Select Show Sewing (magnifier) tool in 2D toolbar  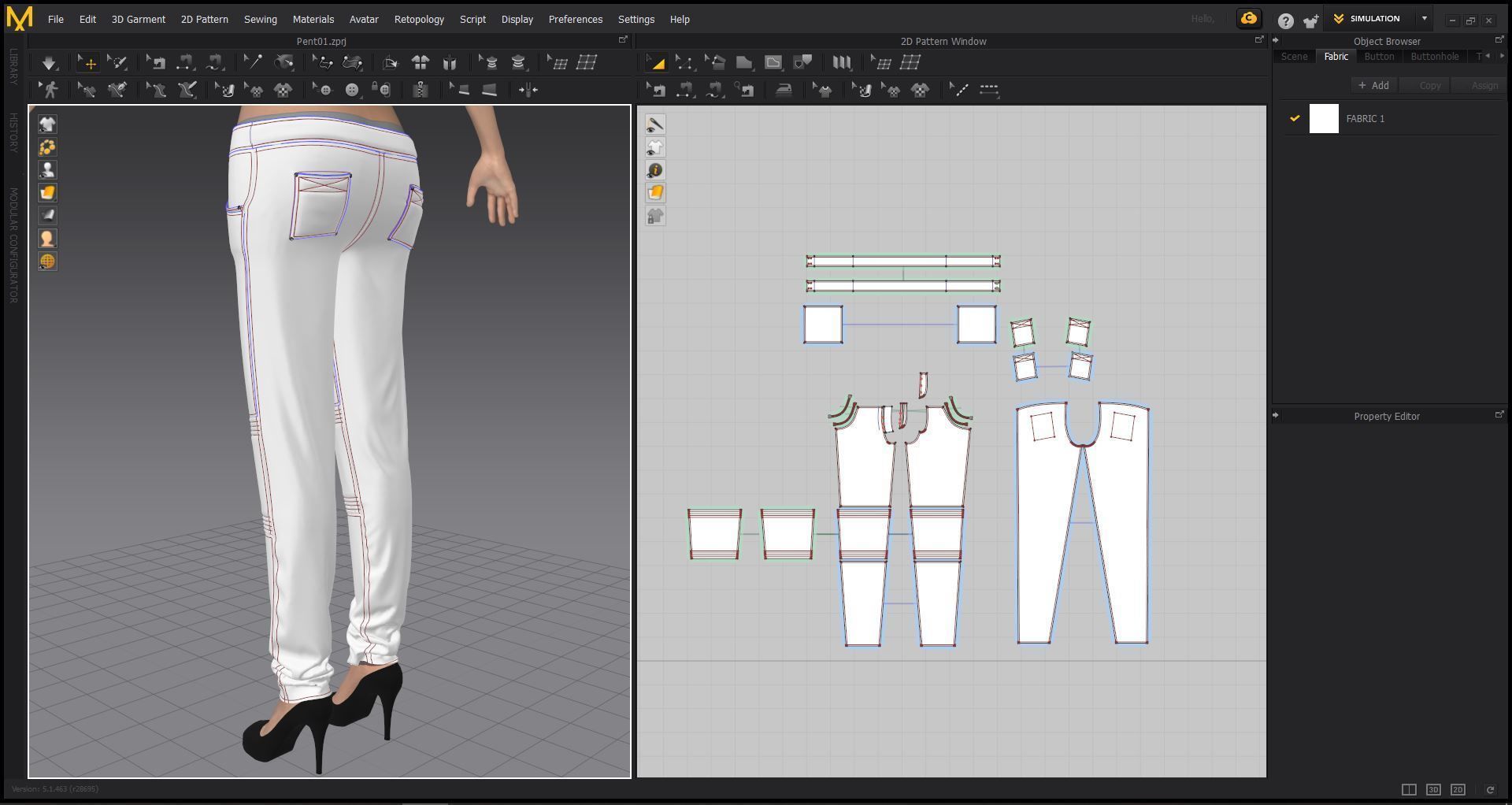pyautogui.click(x=744, y=90)
